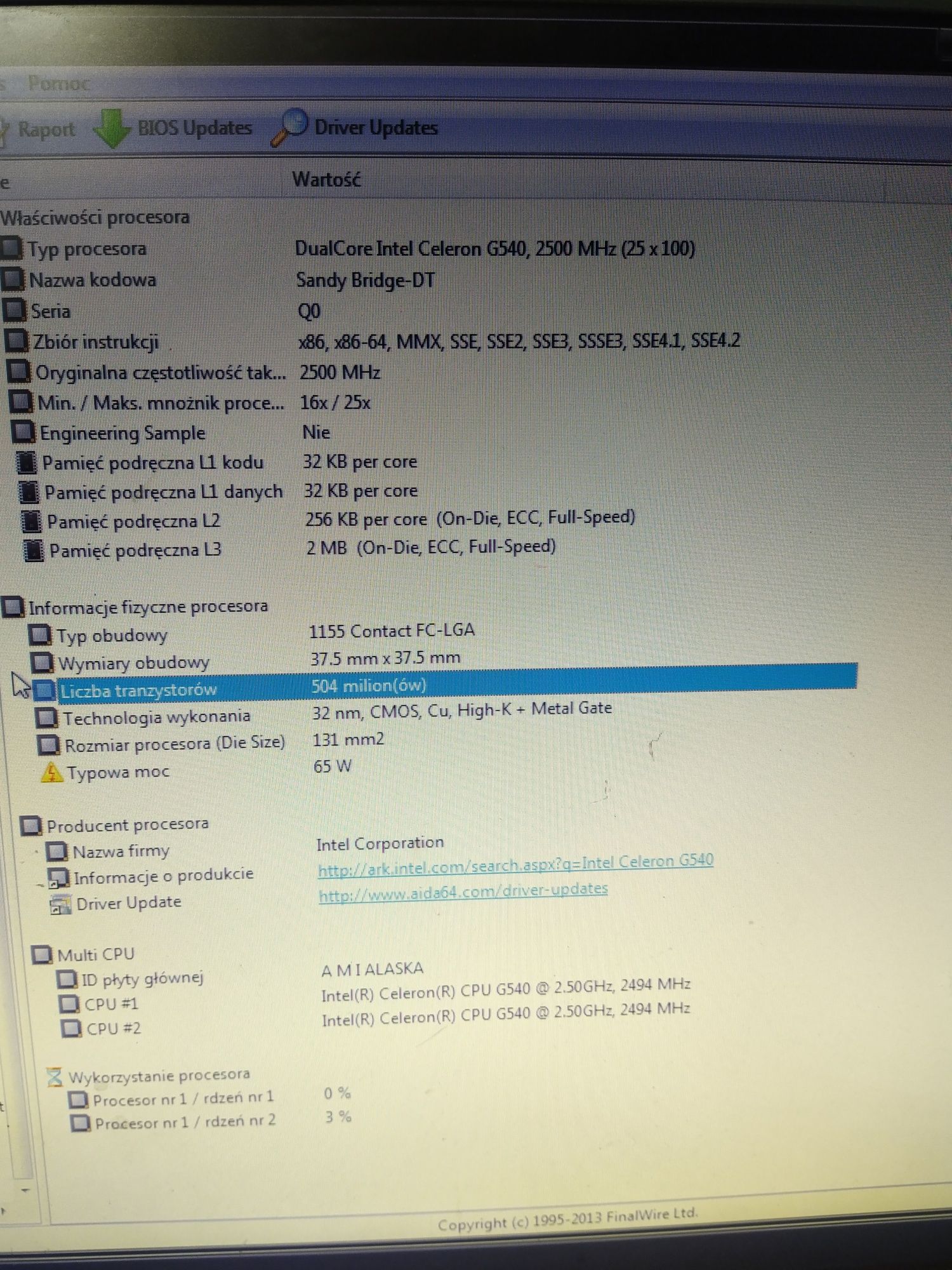
Task: Select the Nazwa kodowa row icon
Action: point(13,279)
